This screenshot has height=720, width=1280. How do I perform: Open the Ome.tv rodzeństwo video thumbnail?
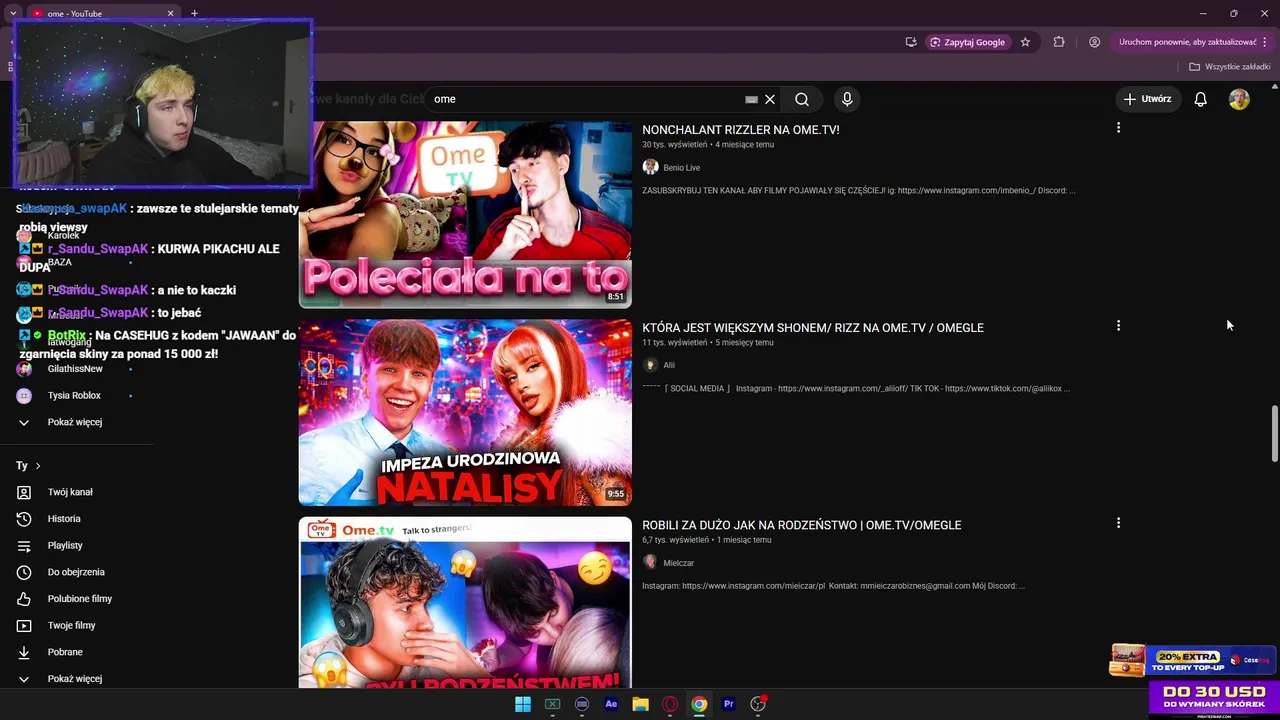point(465,602)
